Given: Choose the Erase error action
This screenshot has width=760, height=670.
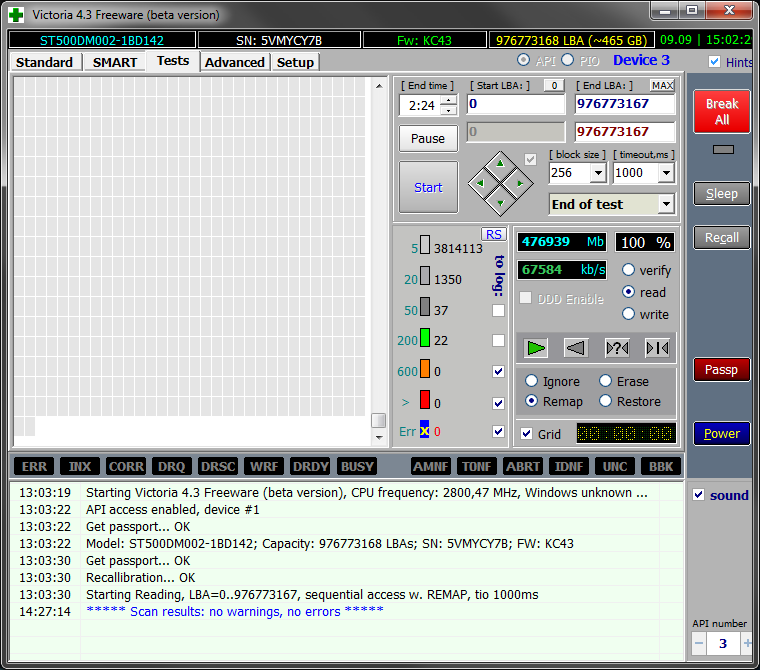Looking at the screenshot, I should click(x=605, y=381).
